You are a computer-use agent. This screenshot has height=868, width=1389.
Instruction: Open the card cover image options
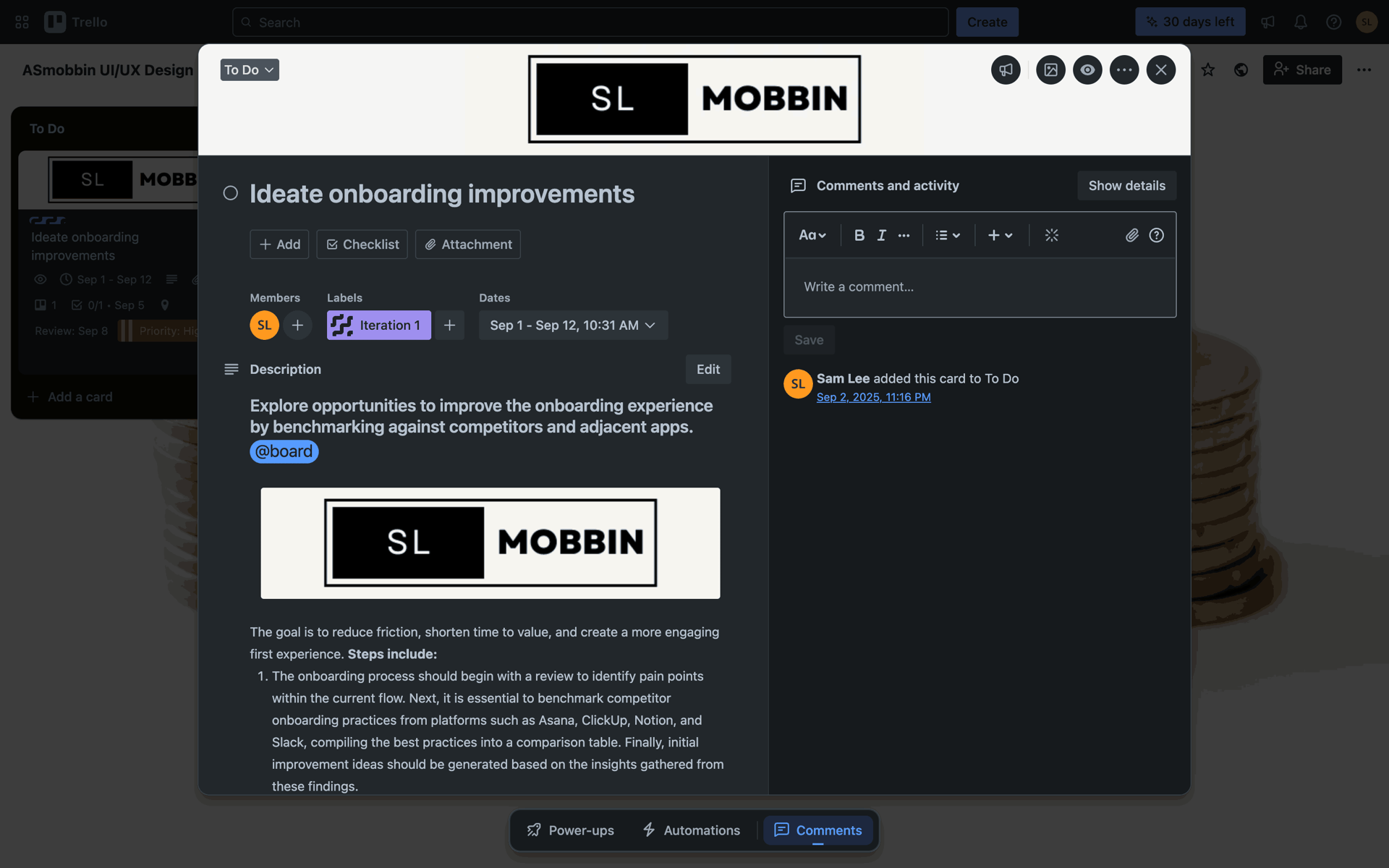(x=1050, y=70)
